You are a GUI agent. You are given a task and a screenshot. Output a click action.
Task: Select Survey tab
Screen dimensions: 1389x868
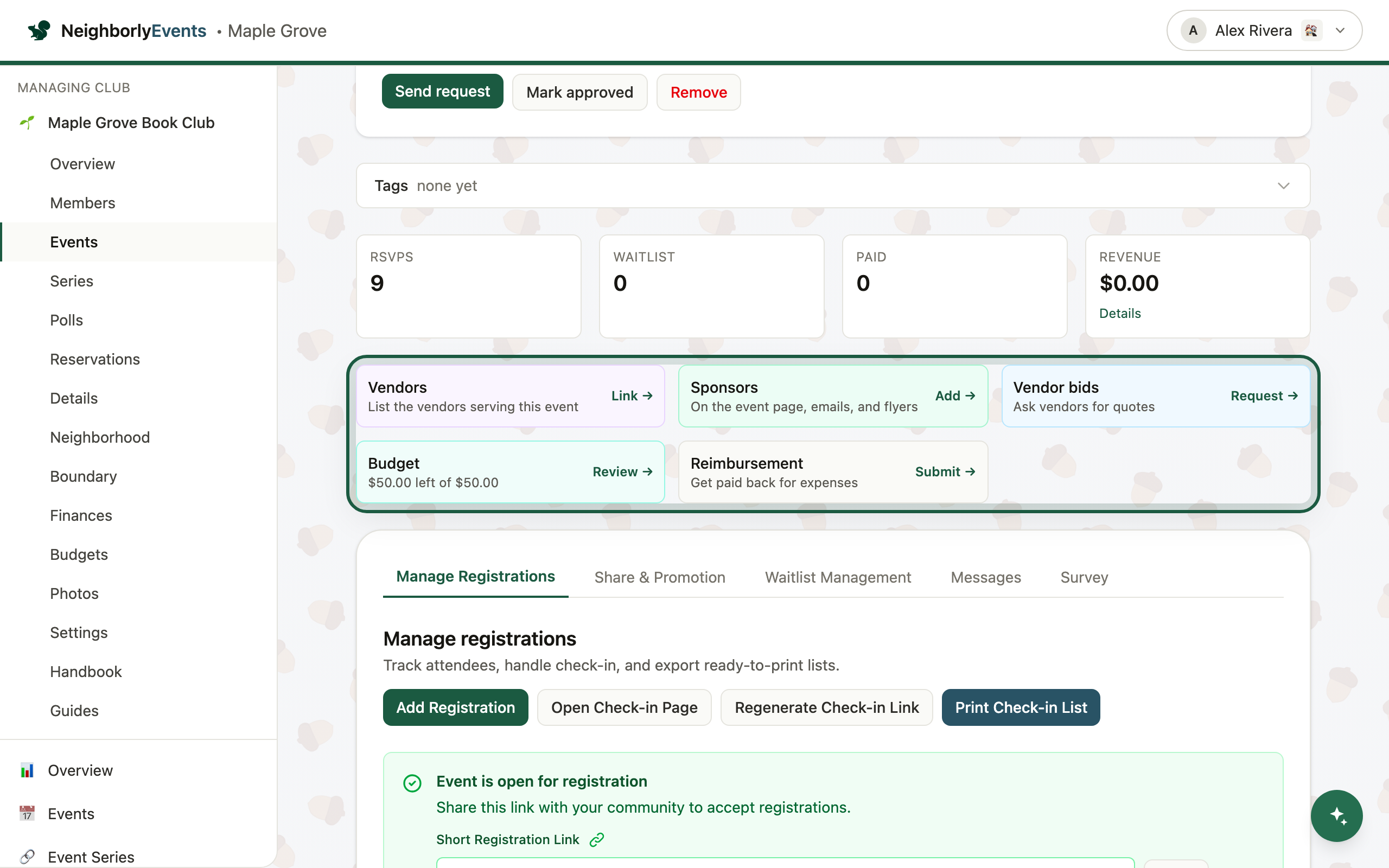coord(1084,577)
